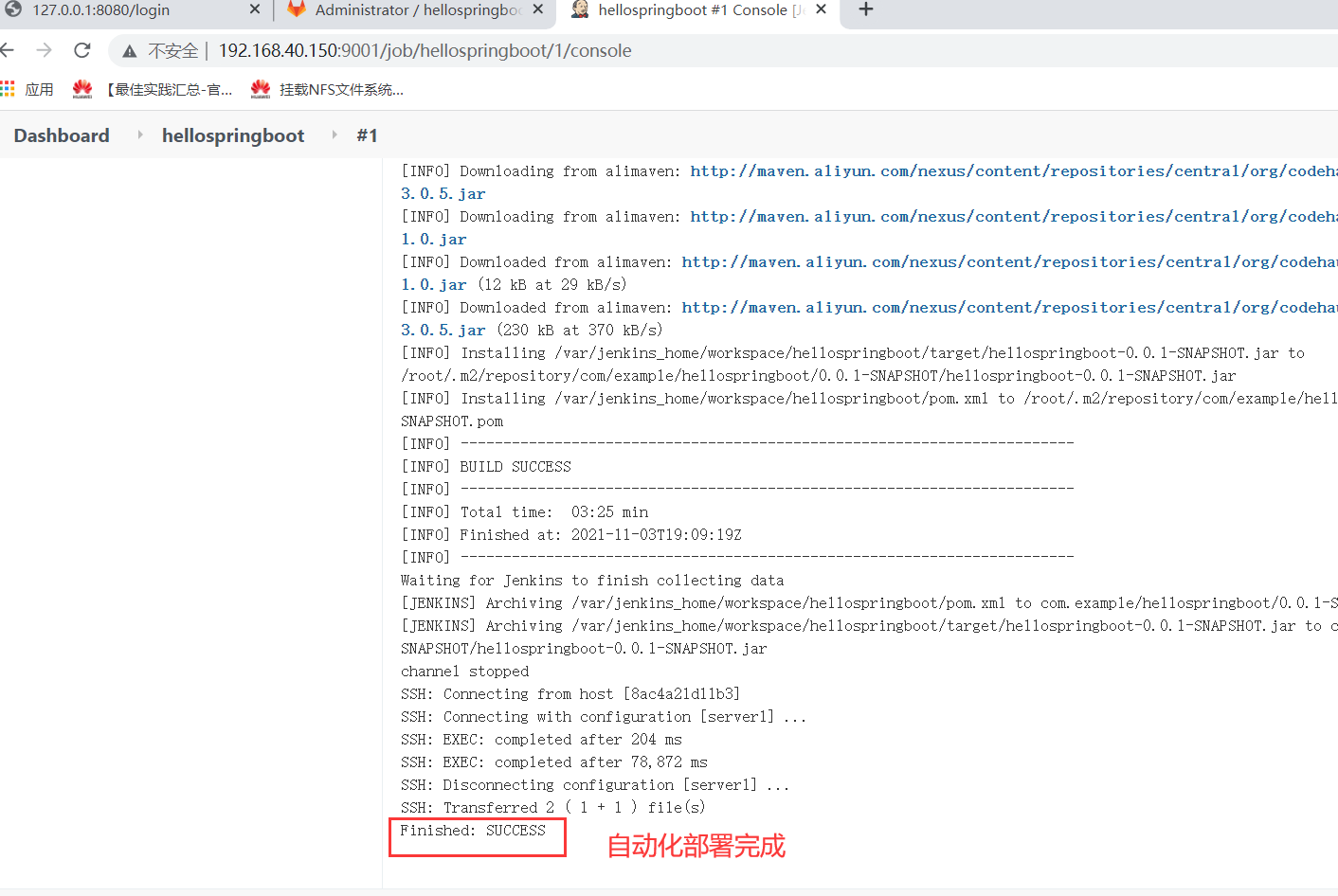Click the channel stopped log line
The width and height of the screenshot is (1338, 896).
click(465, 672)
